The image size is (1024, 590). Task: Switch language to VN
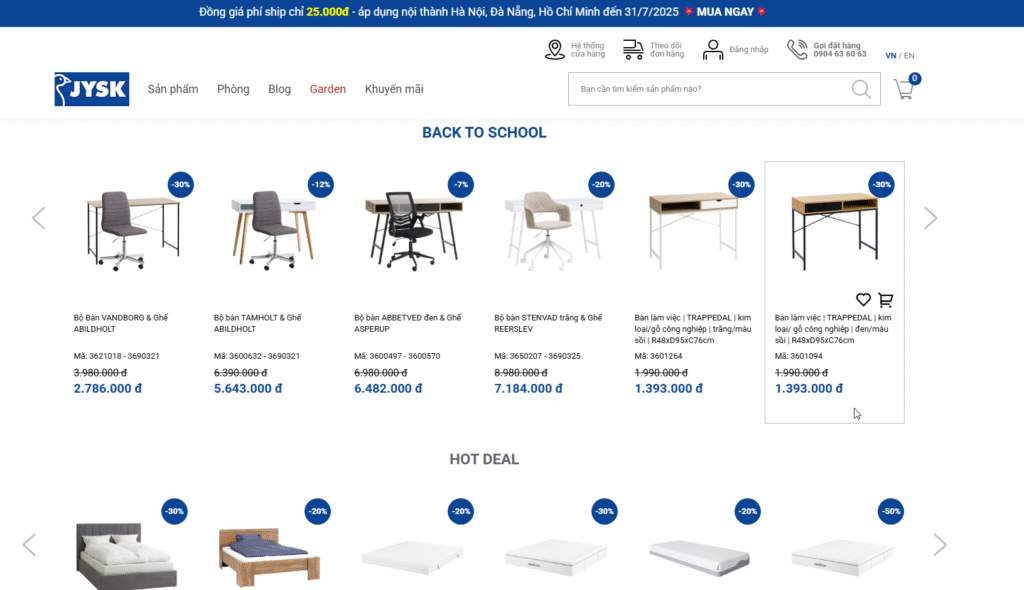pyautogui.click(x=891, y=56)
